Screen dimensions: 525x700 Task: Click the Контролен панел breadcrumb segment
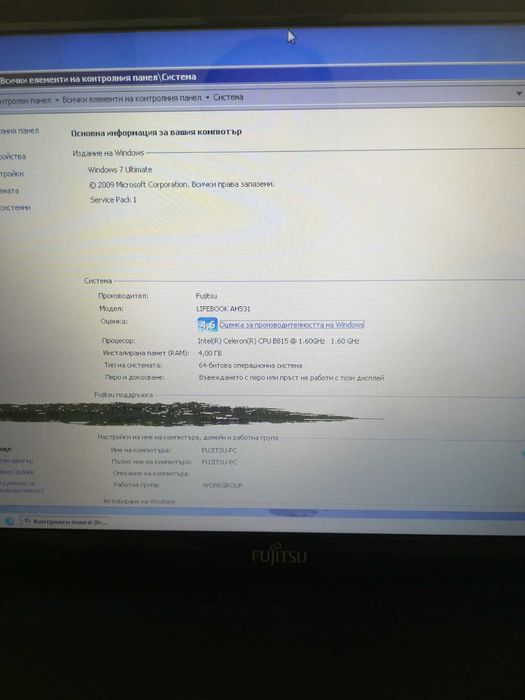pos(25,100)
